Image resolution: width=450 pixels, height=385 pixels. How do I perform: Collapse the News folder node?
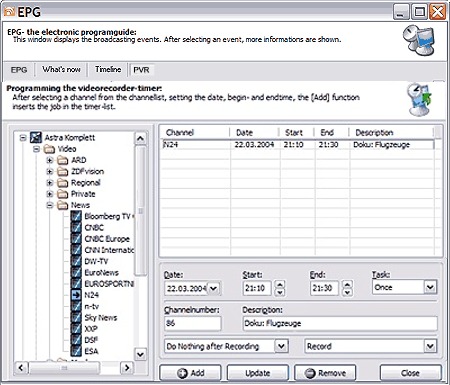coord(50,205)
